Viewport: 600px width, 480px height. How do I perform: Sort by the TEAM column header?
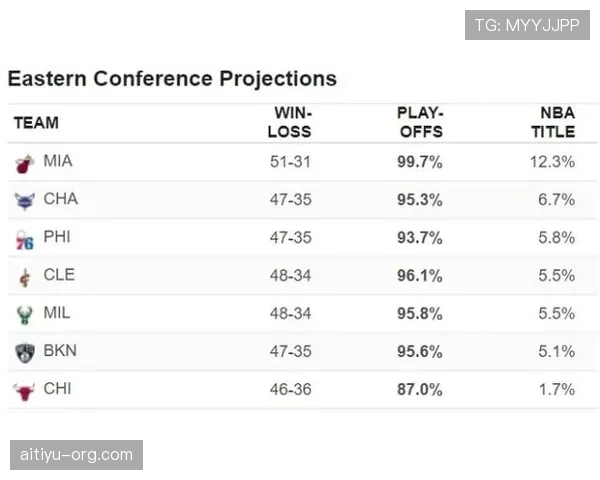[x=36, y=123]
